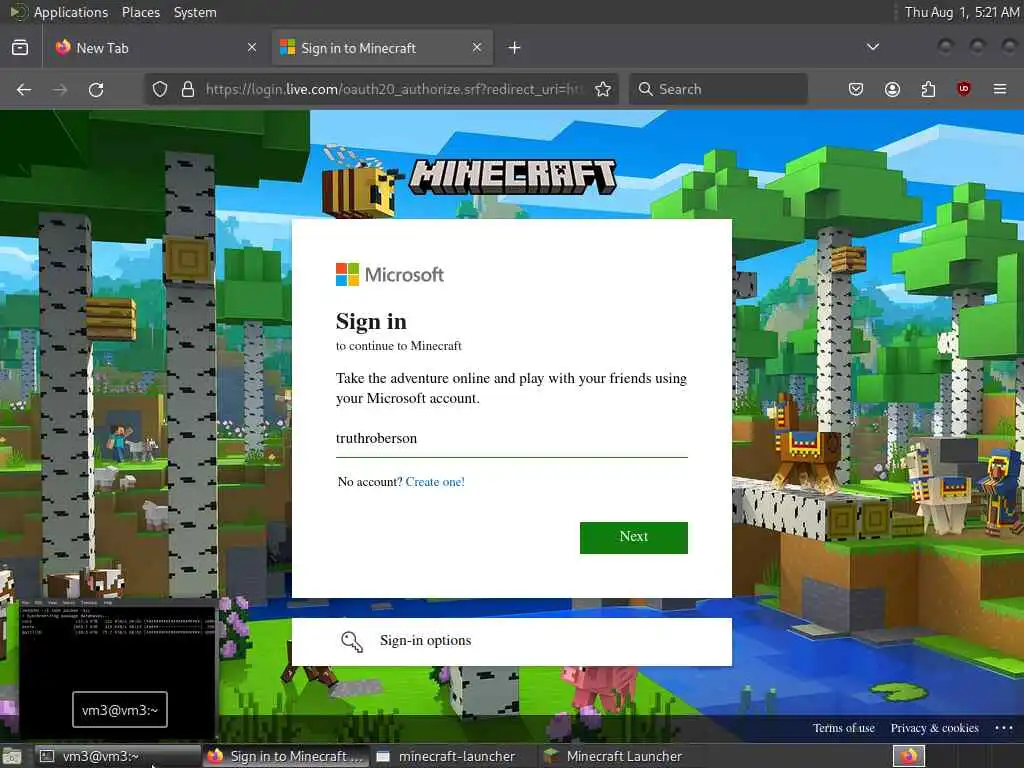Click the browser Search box
This screenshot has height=768, width=1024.
coord(718,89)
